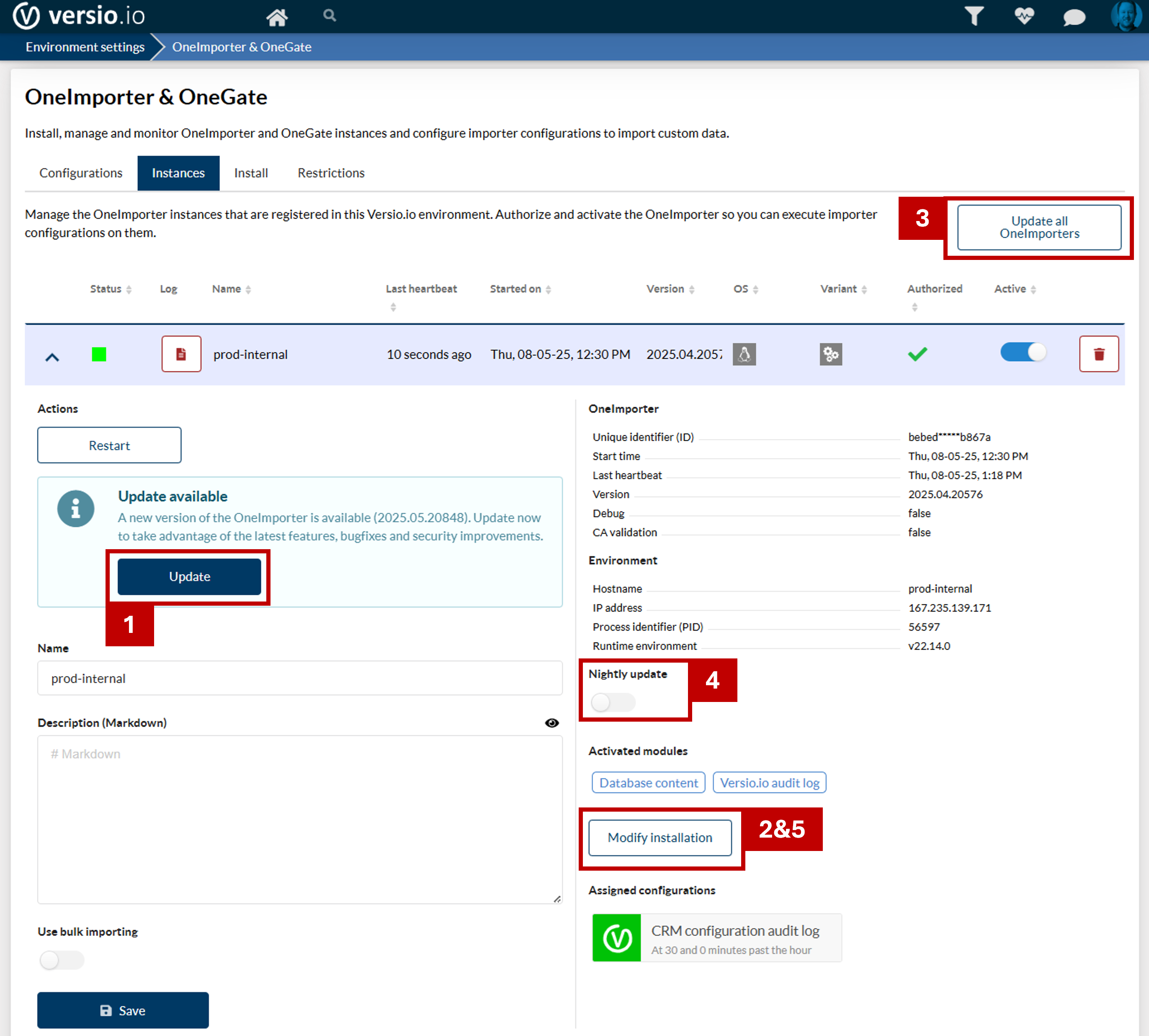Click the green authorized checkmark
Screen dimensions: 1149x1036
click(917, 354)
